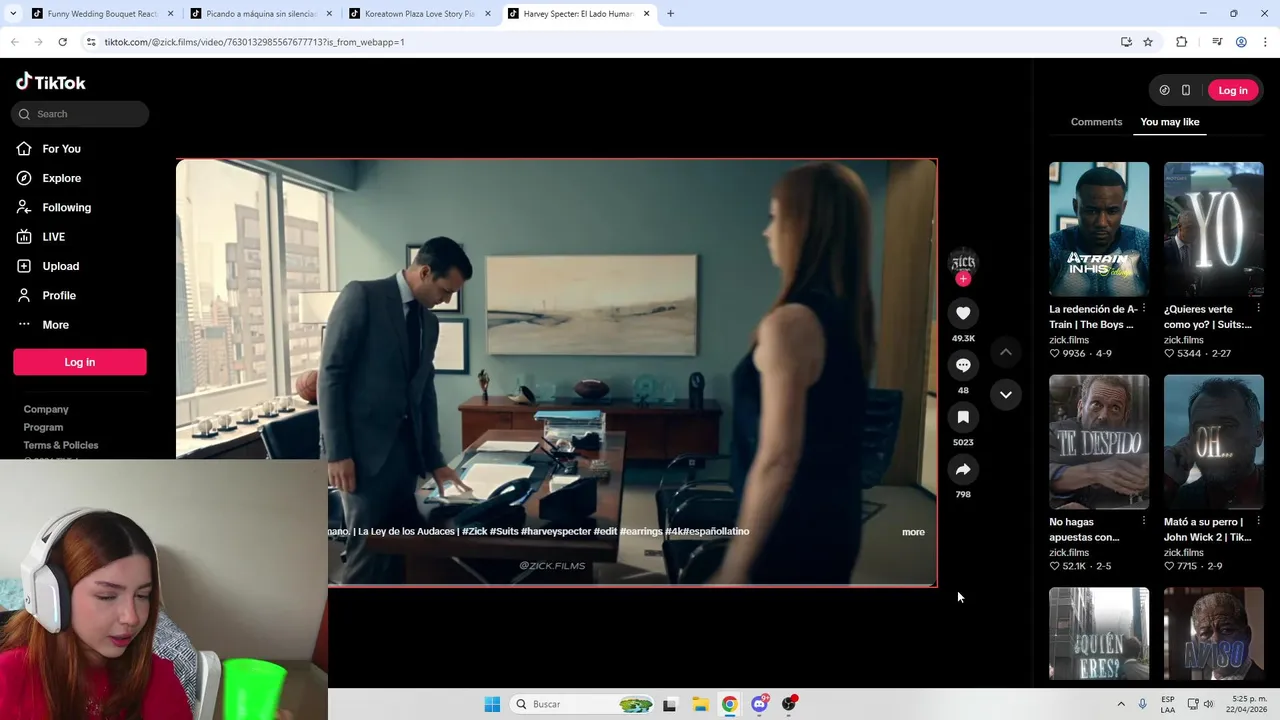Open the Te Despido video thumbnail
Image resolution: width=1280 pixels, height=720 pixels.
click(x=1099, y=442)
